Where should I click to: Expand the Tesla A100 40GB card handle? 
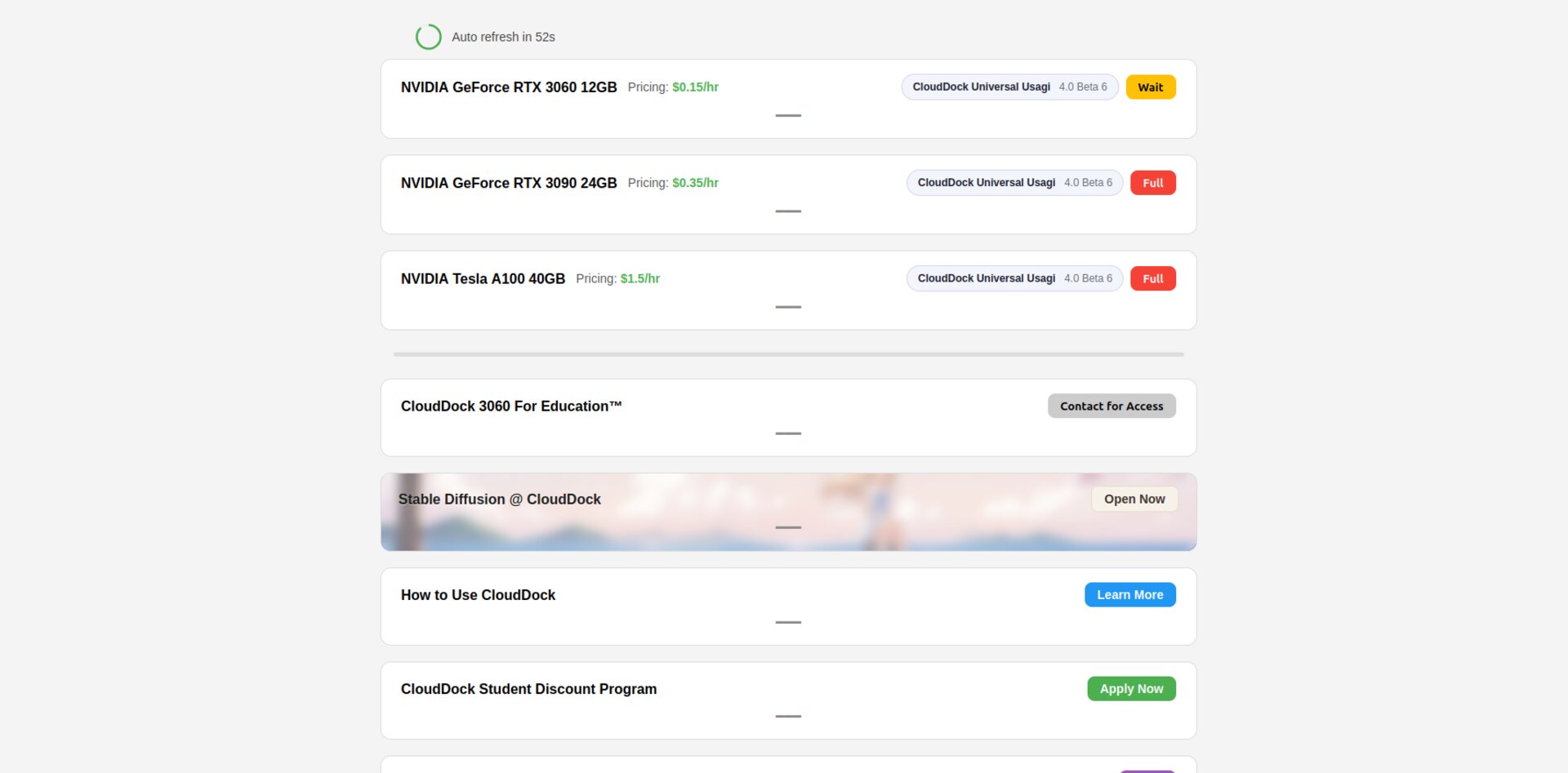(x=788, y=307)
